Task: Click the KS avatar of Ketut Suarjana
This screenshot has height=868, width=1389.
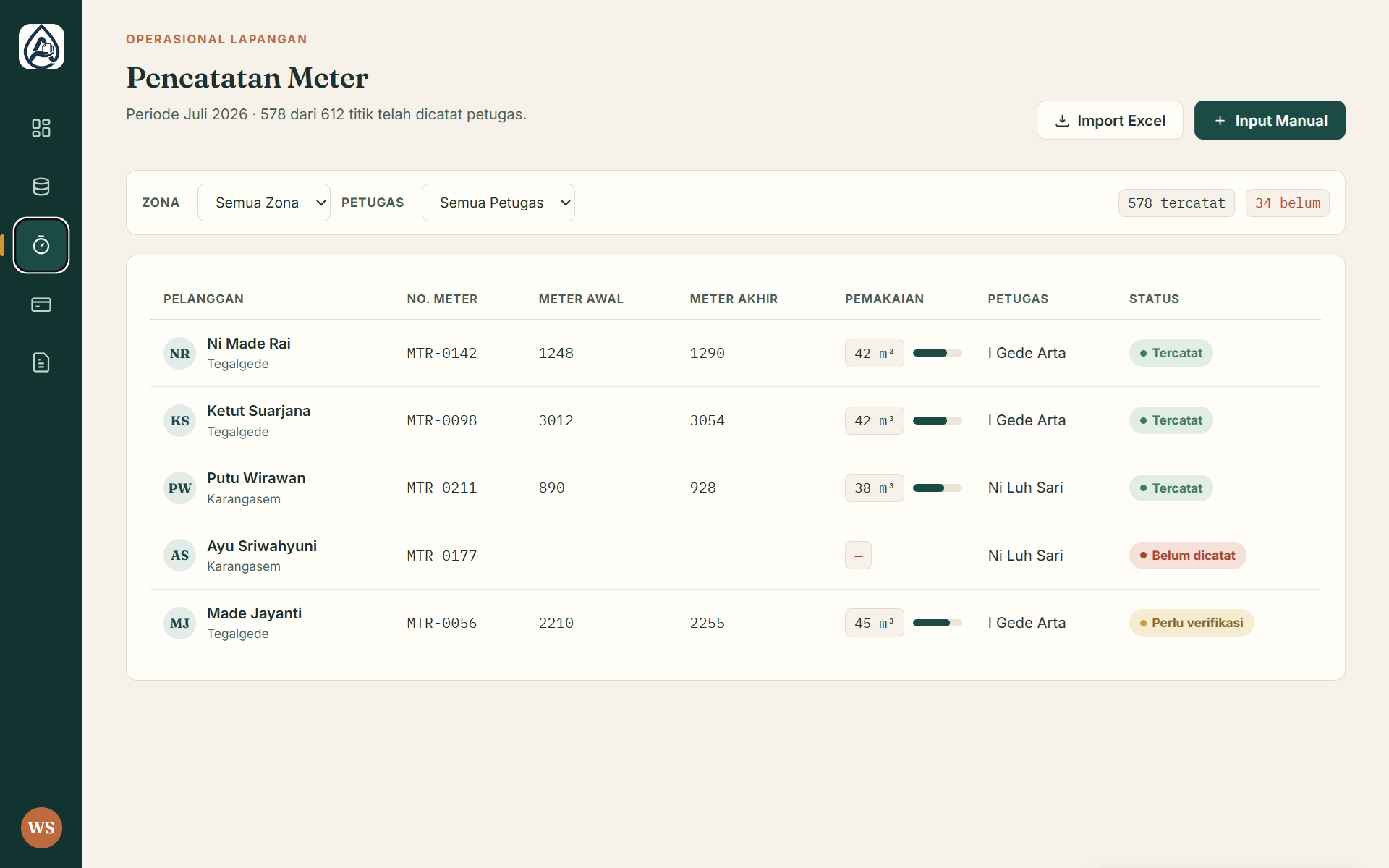Action: pyautogui.click(x=179, y=420)
